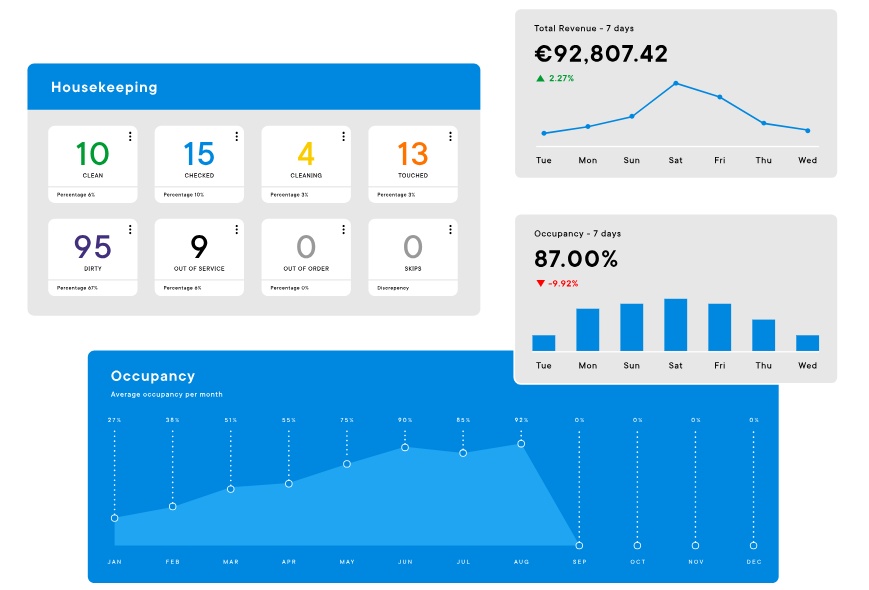Viewport: 869px width, 590px height.
Task: Click the green gain arrow beside 2.27%
Action: point(540,76)
